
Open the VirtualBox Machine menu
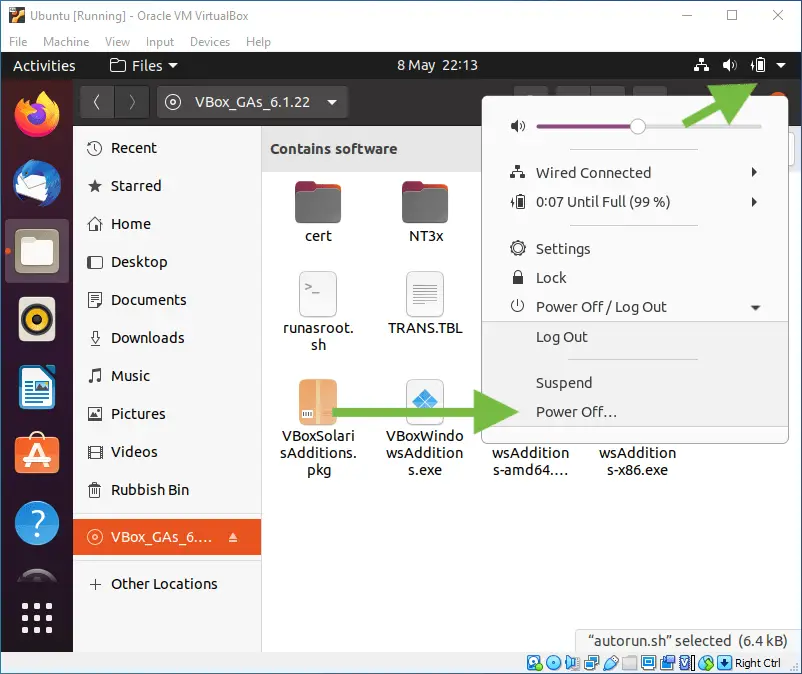[66, 41]
